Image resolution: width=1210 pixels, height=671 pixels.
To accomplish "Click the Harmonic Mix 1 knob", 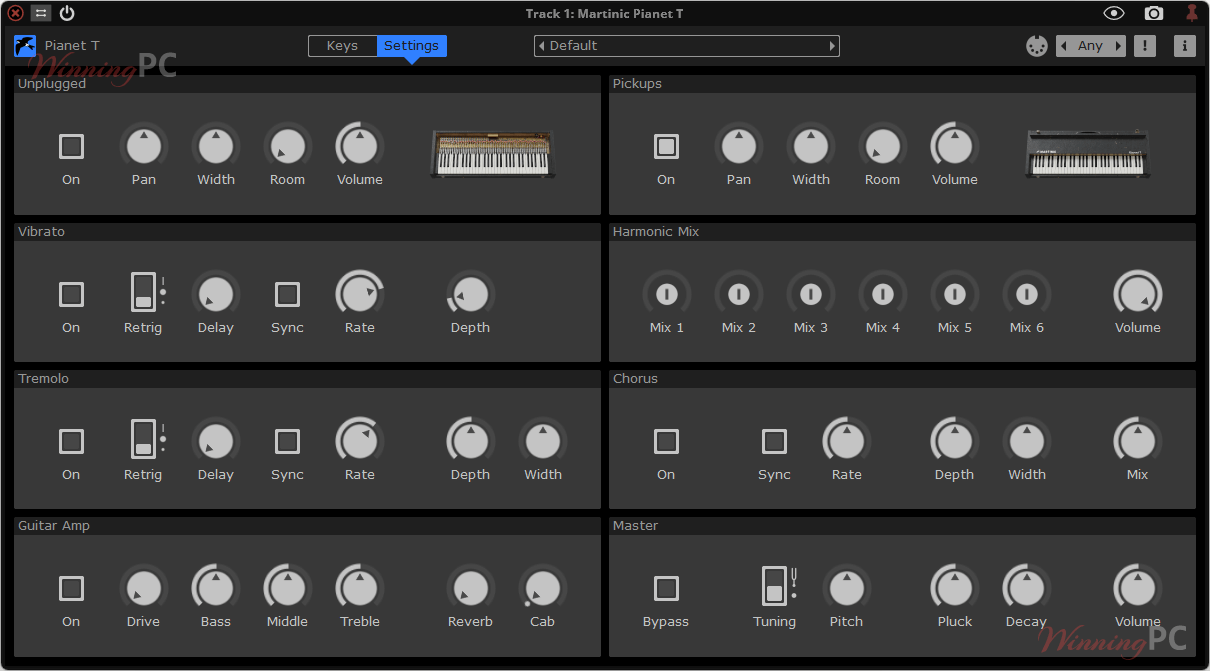I will click(667, 294).
